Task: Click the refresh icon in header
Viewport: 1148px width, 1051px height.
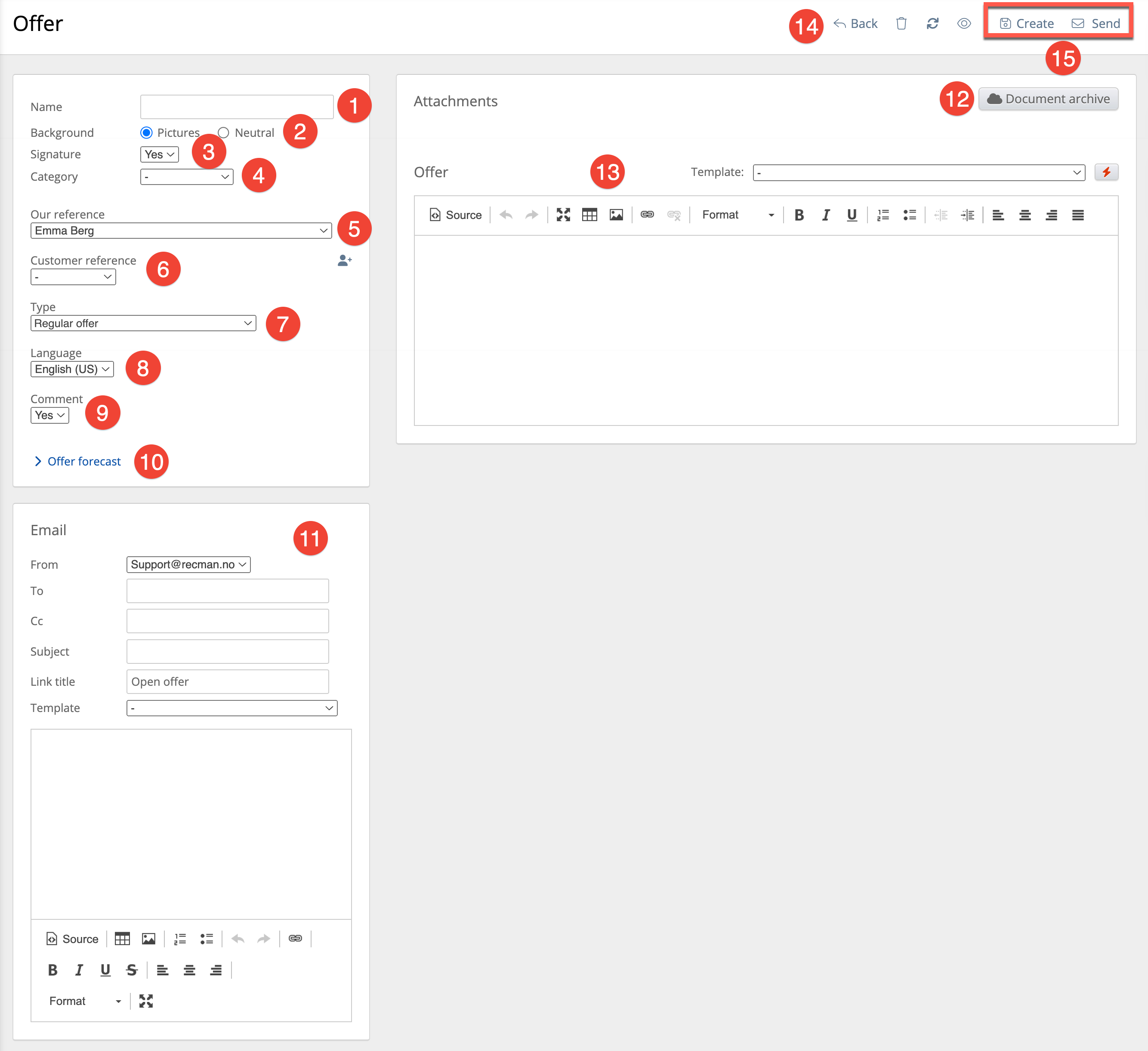Action: pos(932,23)
